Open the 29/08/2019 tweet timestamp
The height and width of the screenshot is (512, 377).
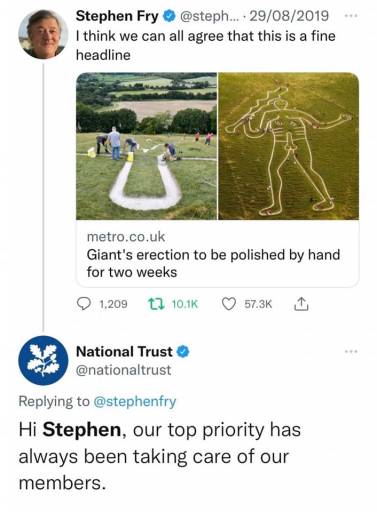pos(289,16)
